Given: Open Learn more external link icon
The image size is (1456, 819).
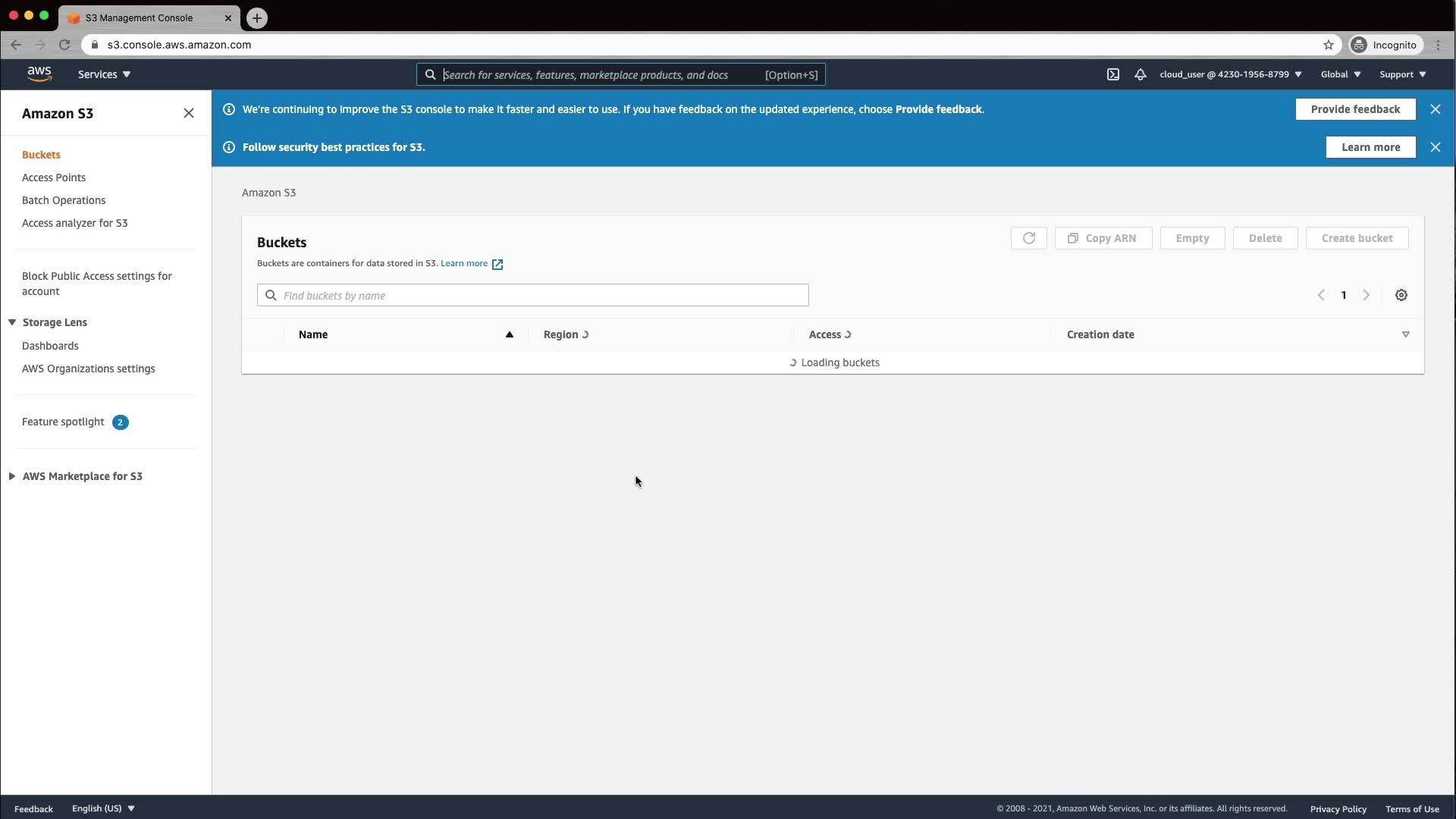Looking at the screenshot, I should click(x=497, y=264).
